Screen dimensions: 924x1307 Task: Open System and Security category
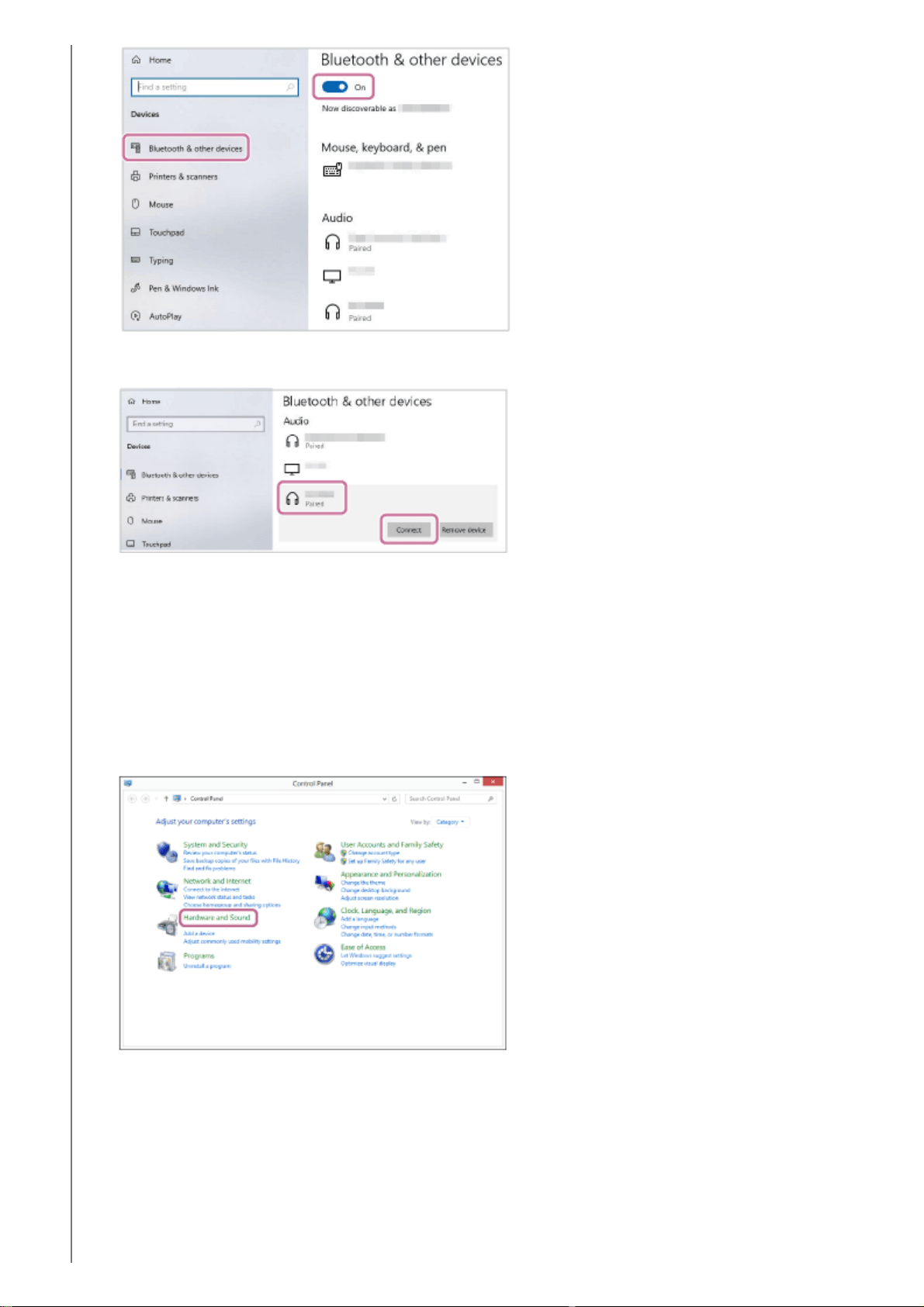click(x=216, y=845)
